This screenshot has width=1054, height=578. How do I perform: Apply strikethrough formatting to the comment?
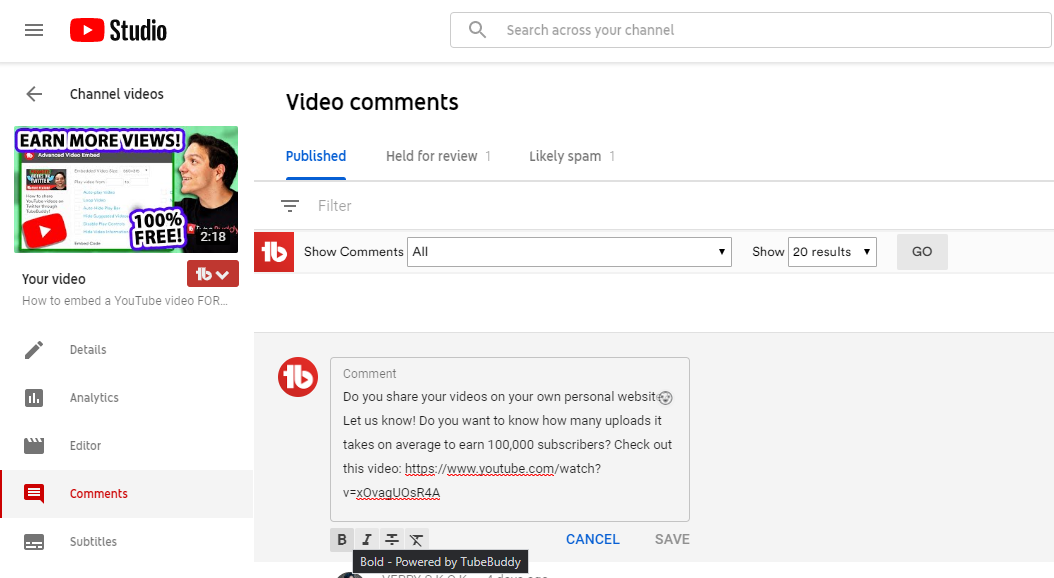coord(392,540)
